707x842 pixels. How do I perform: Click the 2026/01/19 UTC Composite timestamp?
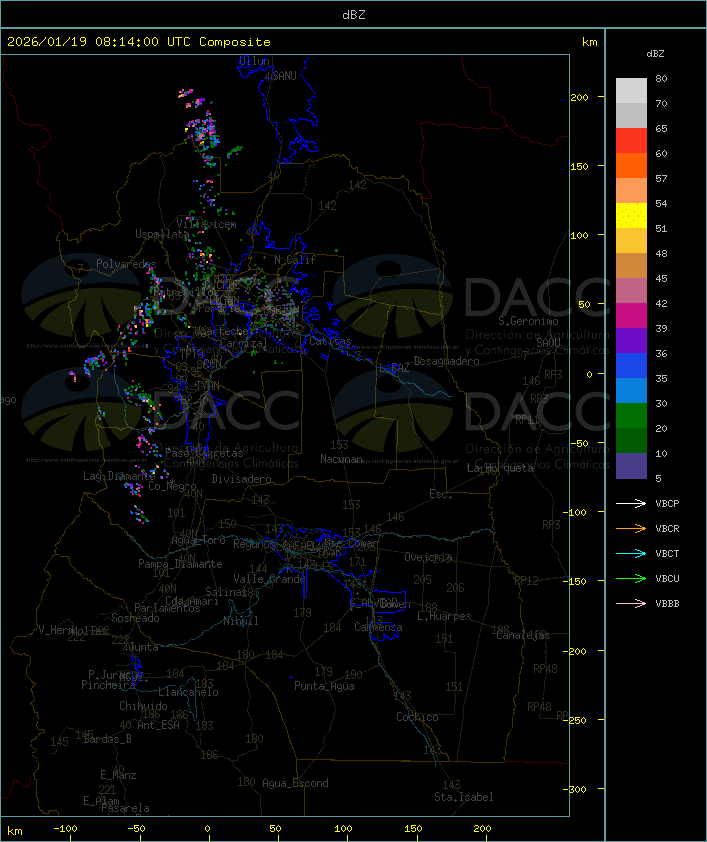[x=139, y=42]
